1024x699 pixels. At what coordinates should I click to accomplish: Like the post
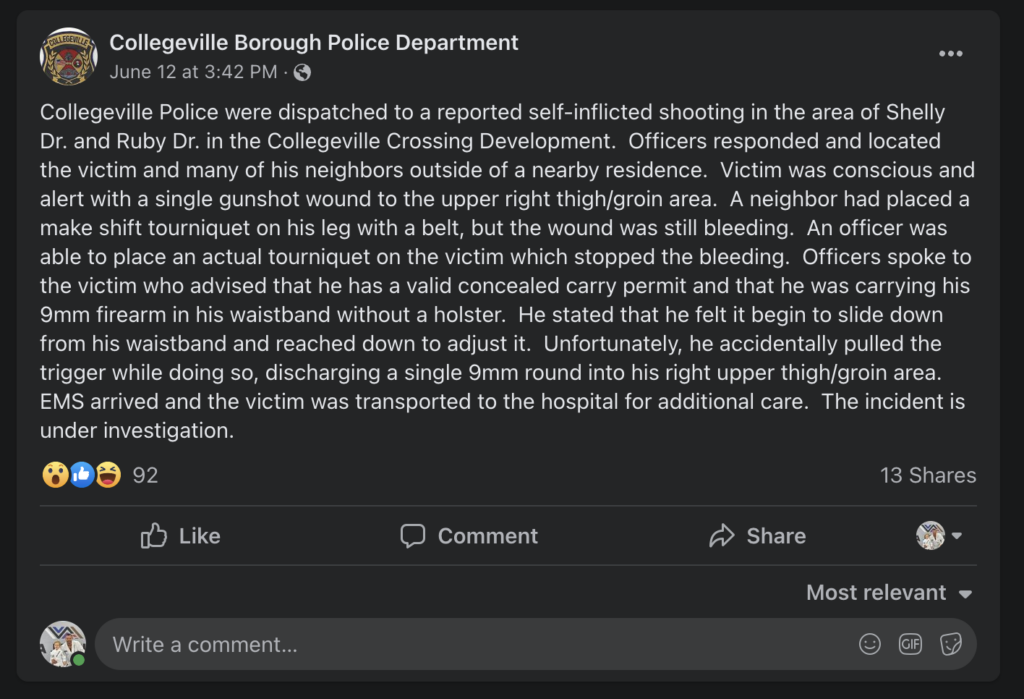pos(181,536)
